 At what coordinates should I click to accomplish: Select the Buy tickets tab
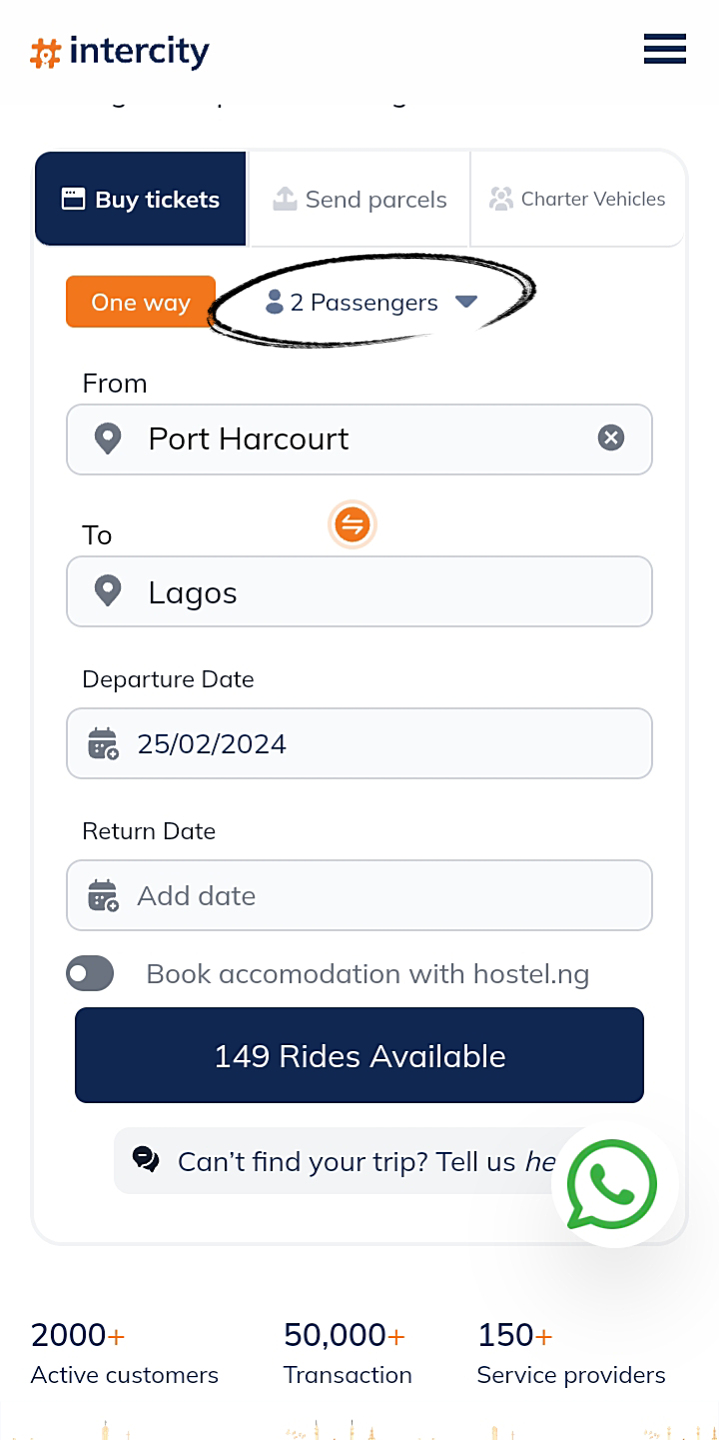coord(141,199)
